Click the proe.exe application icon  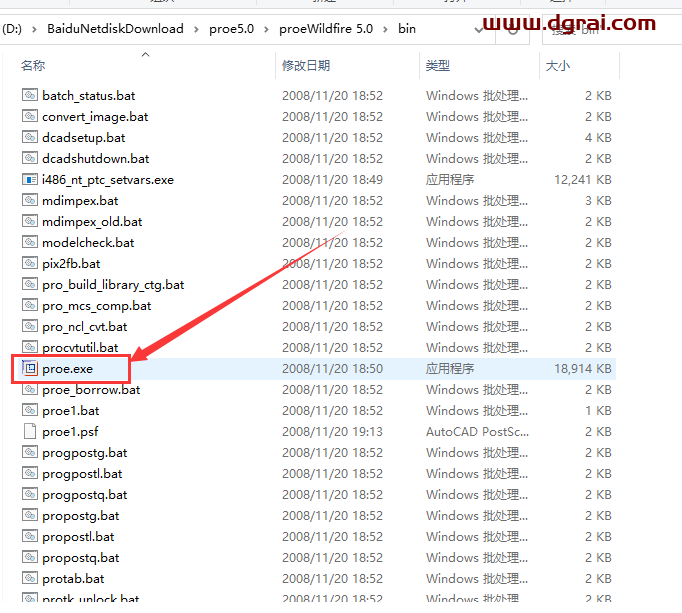pos(30,368)
